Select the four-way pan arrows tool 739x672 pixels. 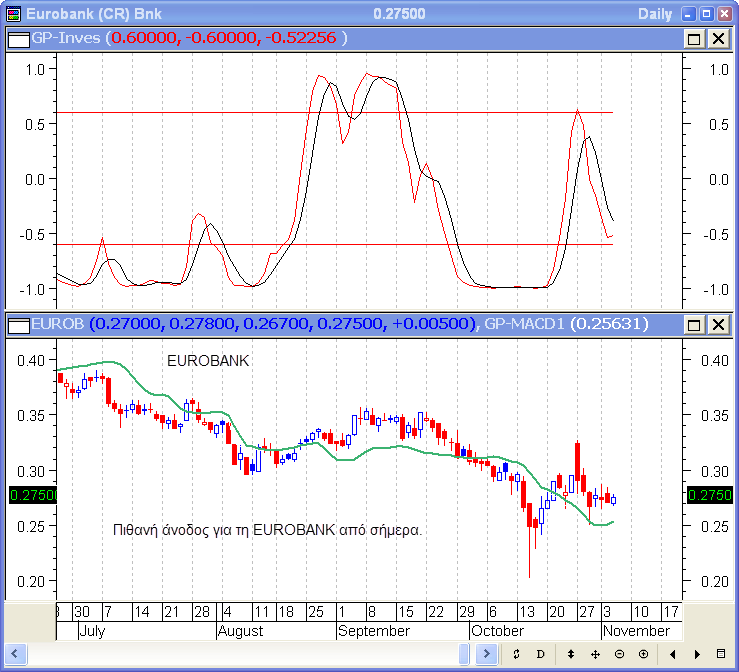tap(595, 654)
